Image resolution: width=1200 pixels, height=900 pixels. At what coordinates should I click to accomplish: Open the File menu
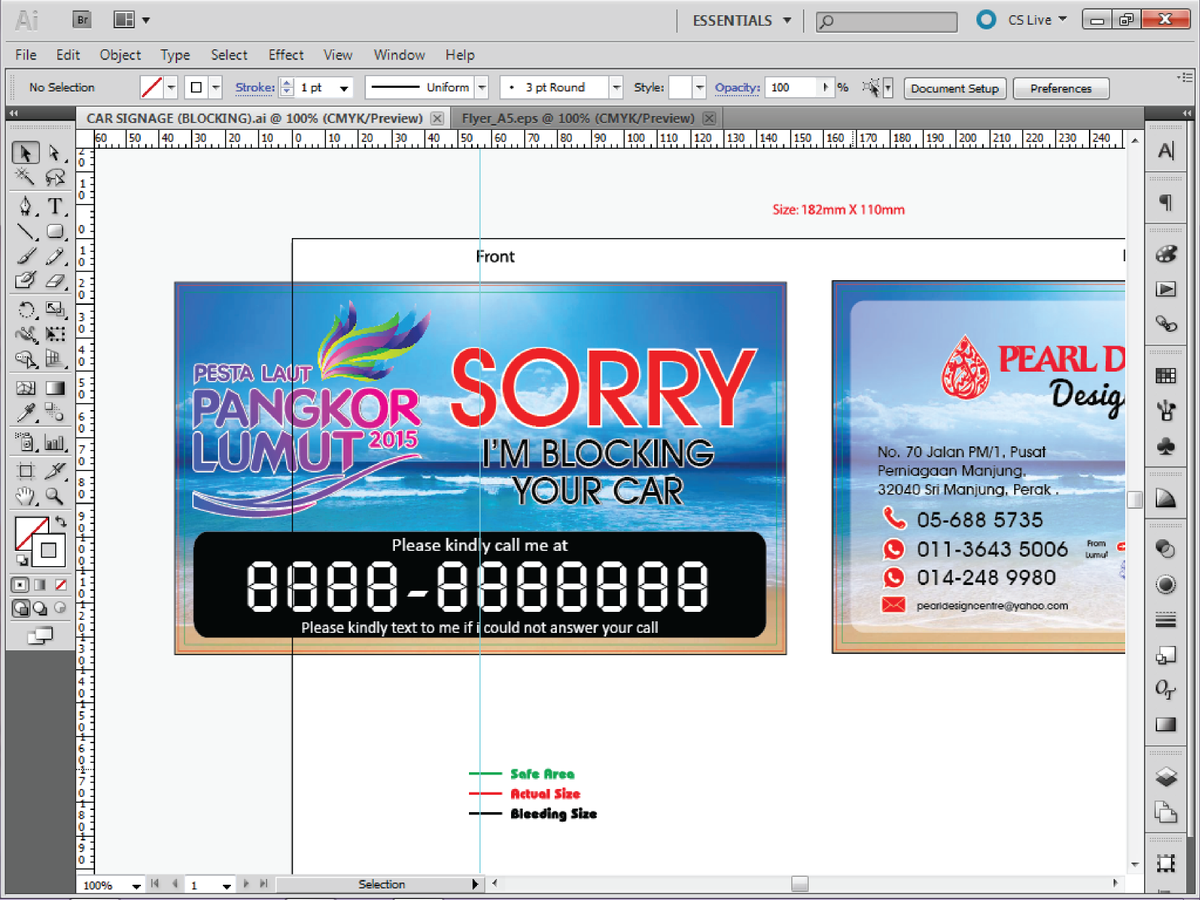(x=26, y=55)
